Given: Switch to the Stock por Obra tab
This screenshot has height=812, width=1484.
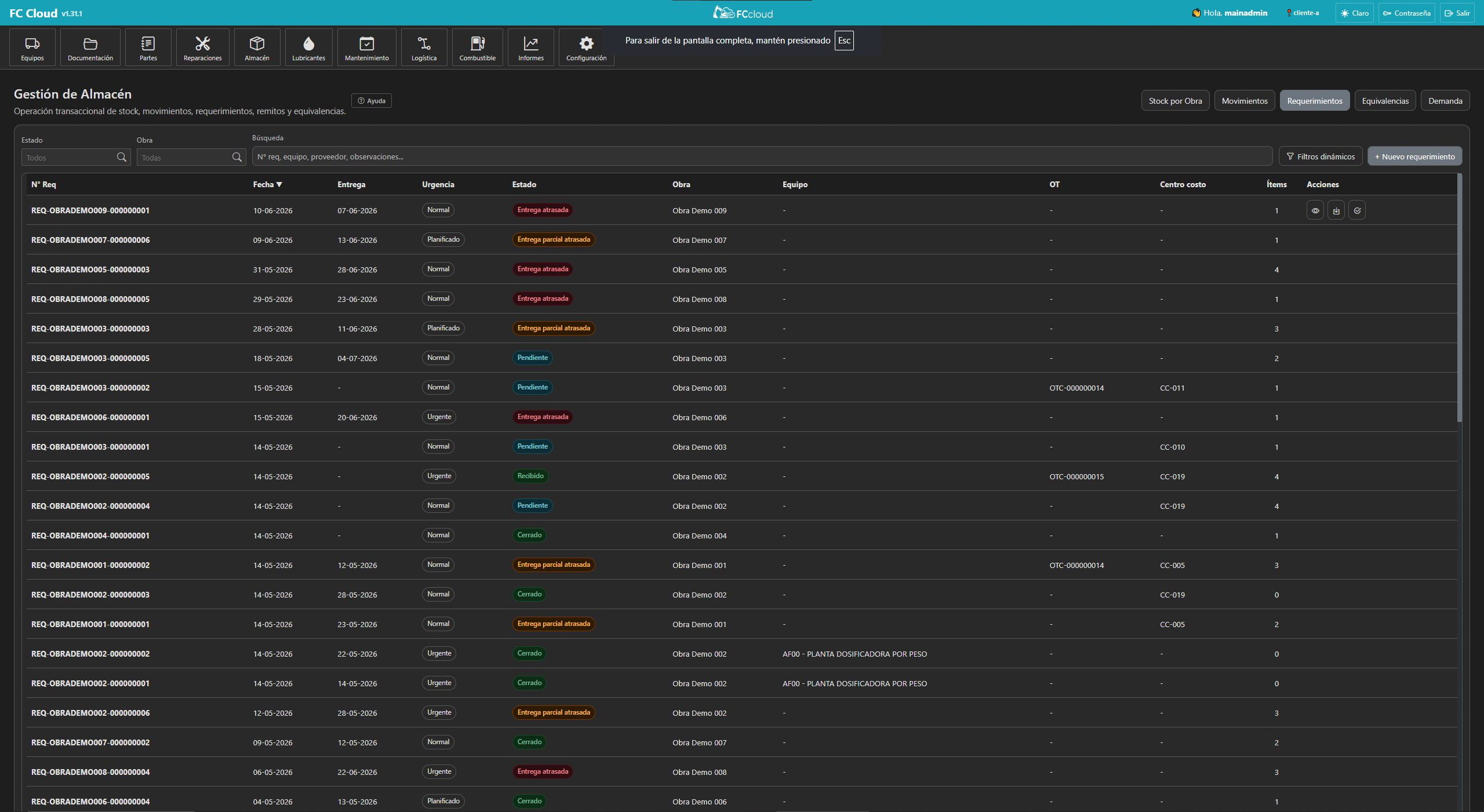Looking at the screenshot, I should pyautogui.click(x=1175, y=101).
